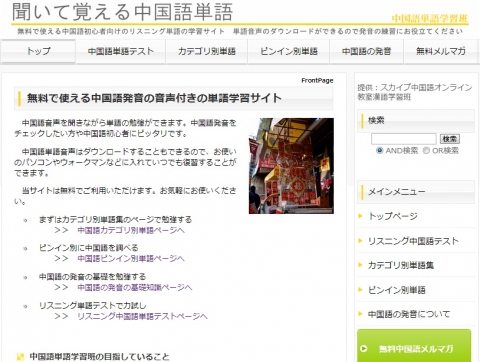This screenshot has width=480, height=362.
Task: Switch to the カテゴリ別単語 tab
Action: click(207, 51)
